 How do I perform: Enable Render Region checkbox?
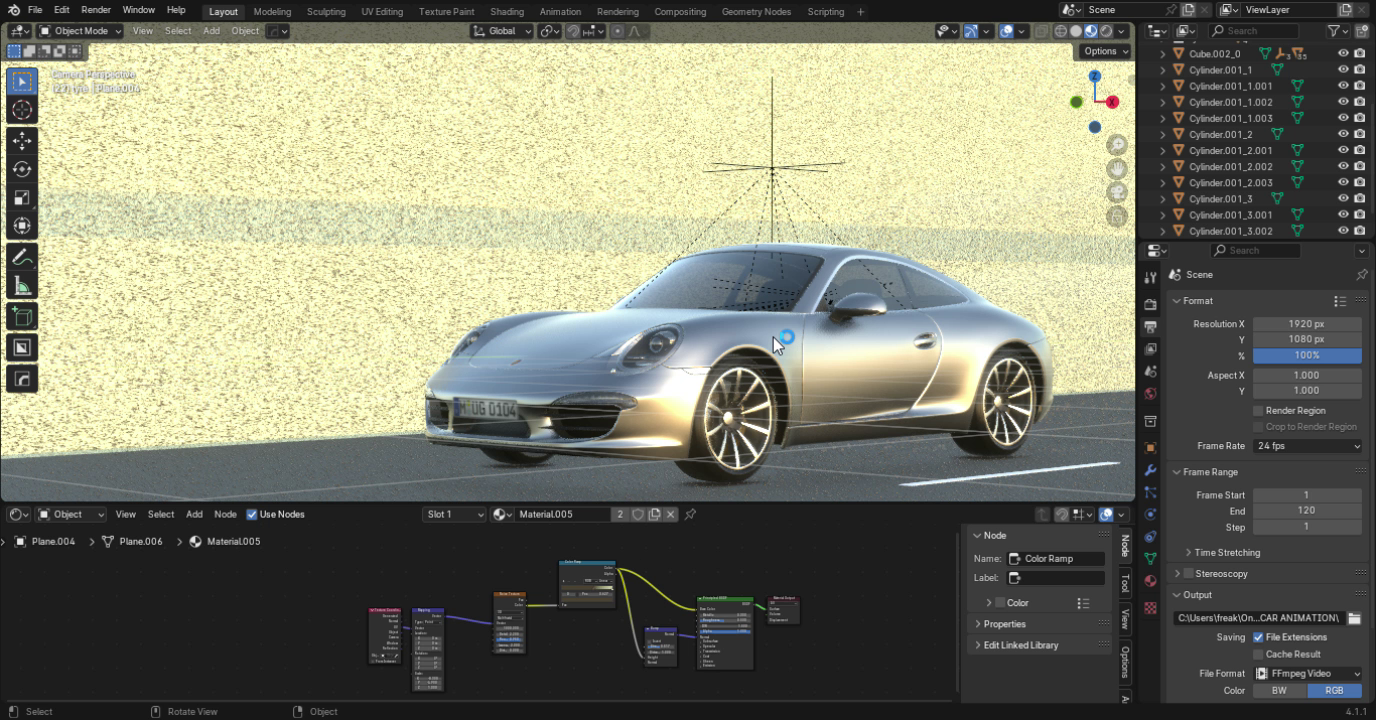(1258, 411)
